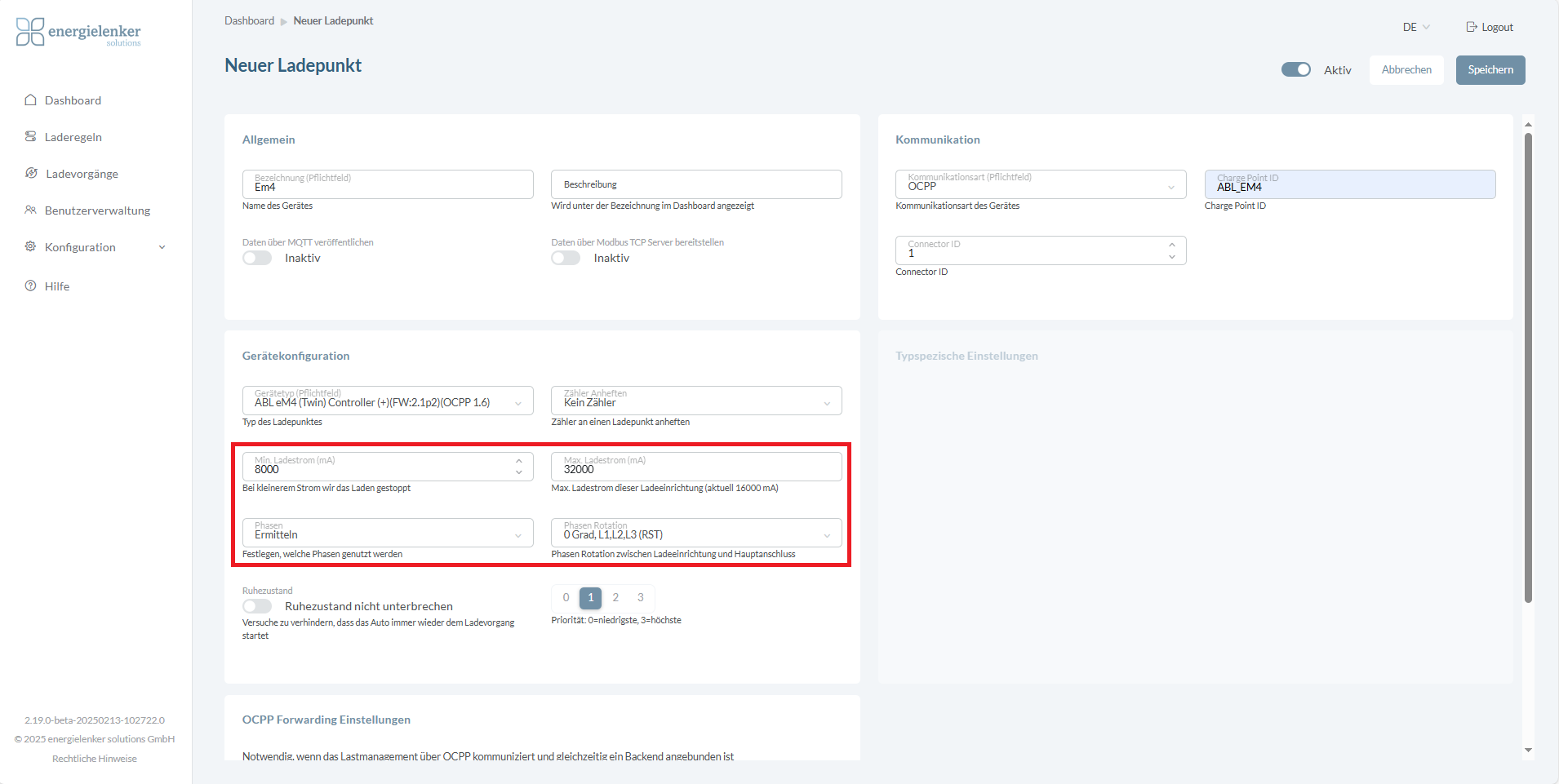Click the Benutzerverwaltung users icon
This screenshot has height=784, width=1559.
click(30, 210)
